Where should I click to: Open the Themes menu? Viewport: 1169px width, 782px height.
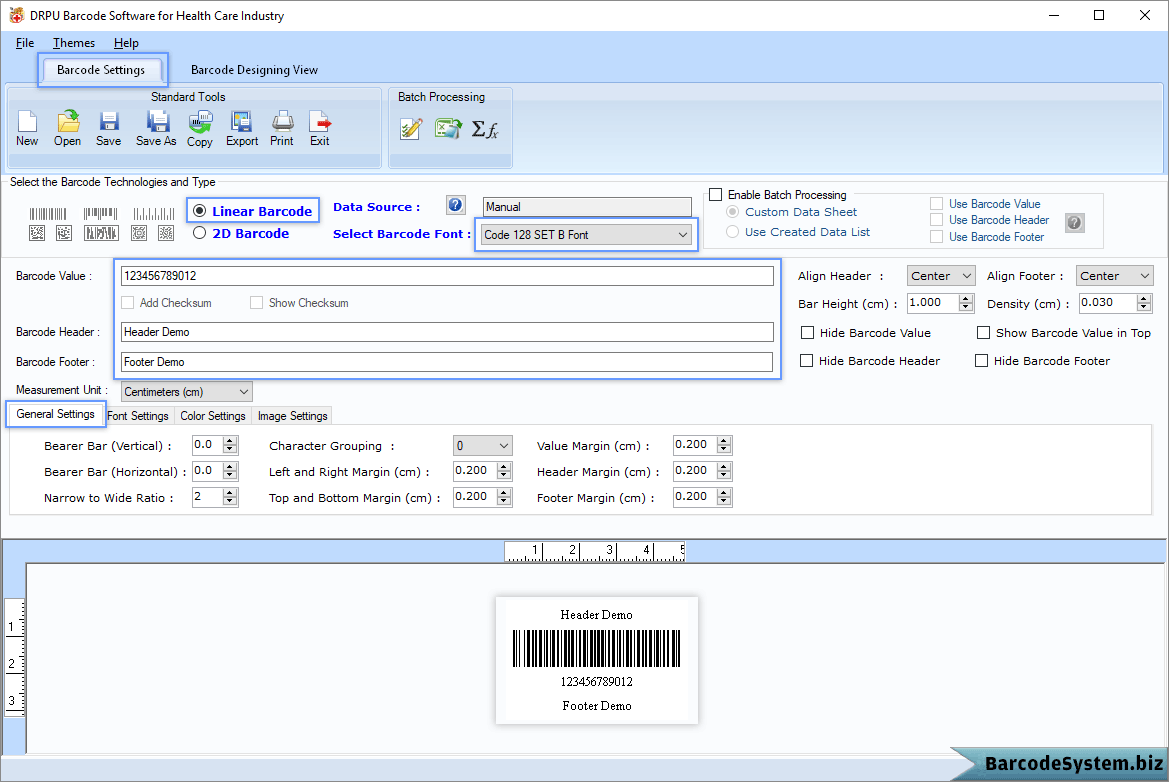coord(74,42)
